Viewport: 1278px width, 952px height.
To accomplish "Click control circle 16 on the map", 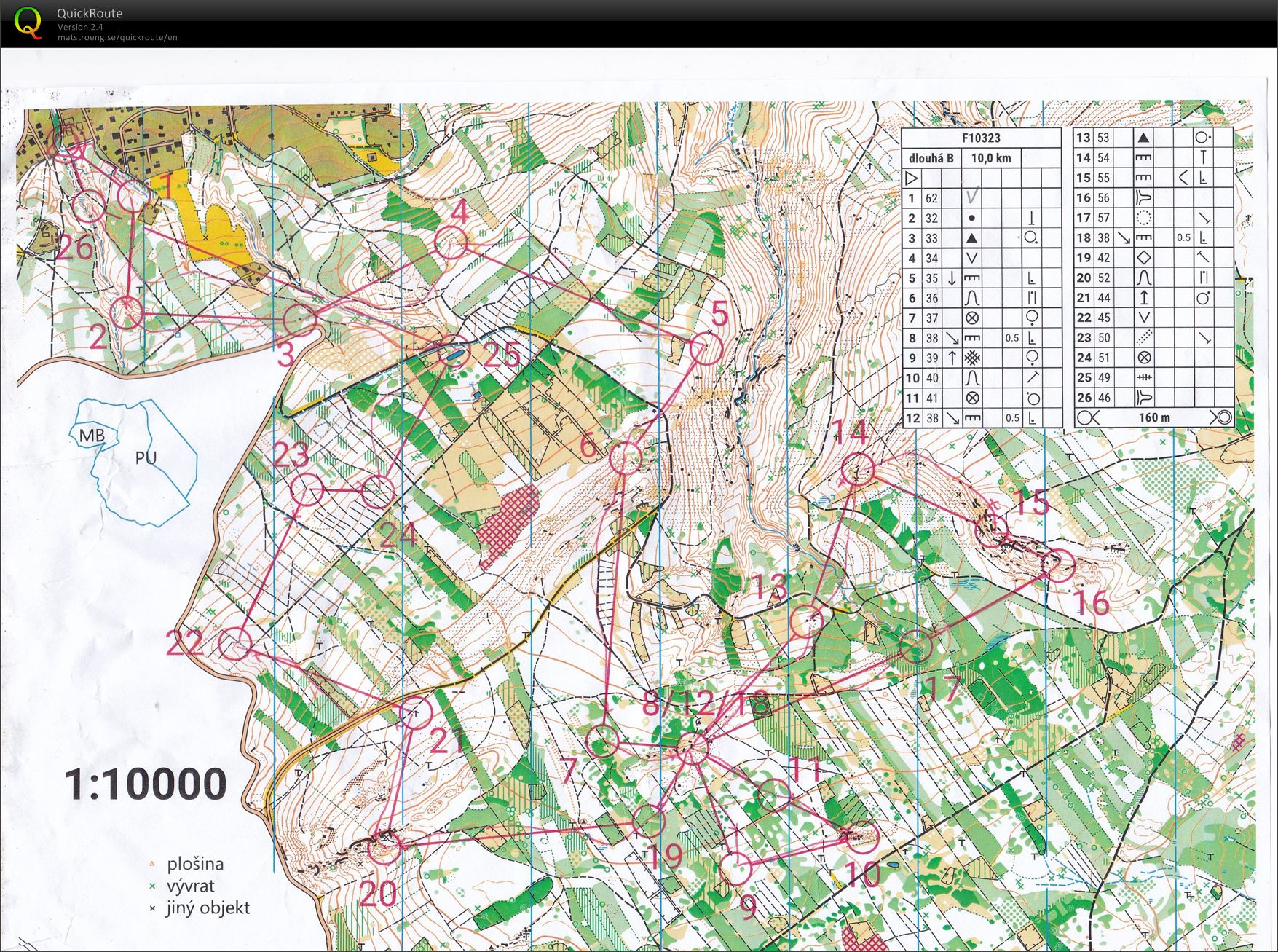I will tap(1059, 564).
